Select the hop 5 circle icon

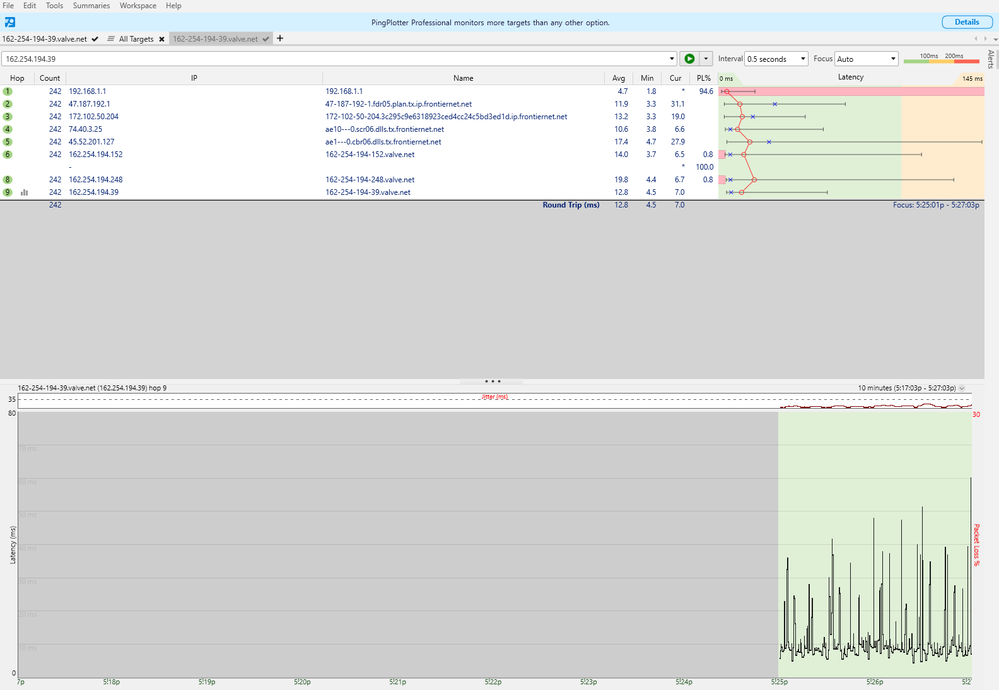click(8, 142)
